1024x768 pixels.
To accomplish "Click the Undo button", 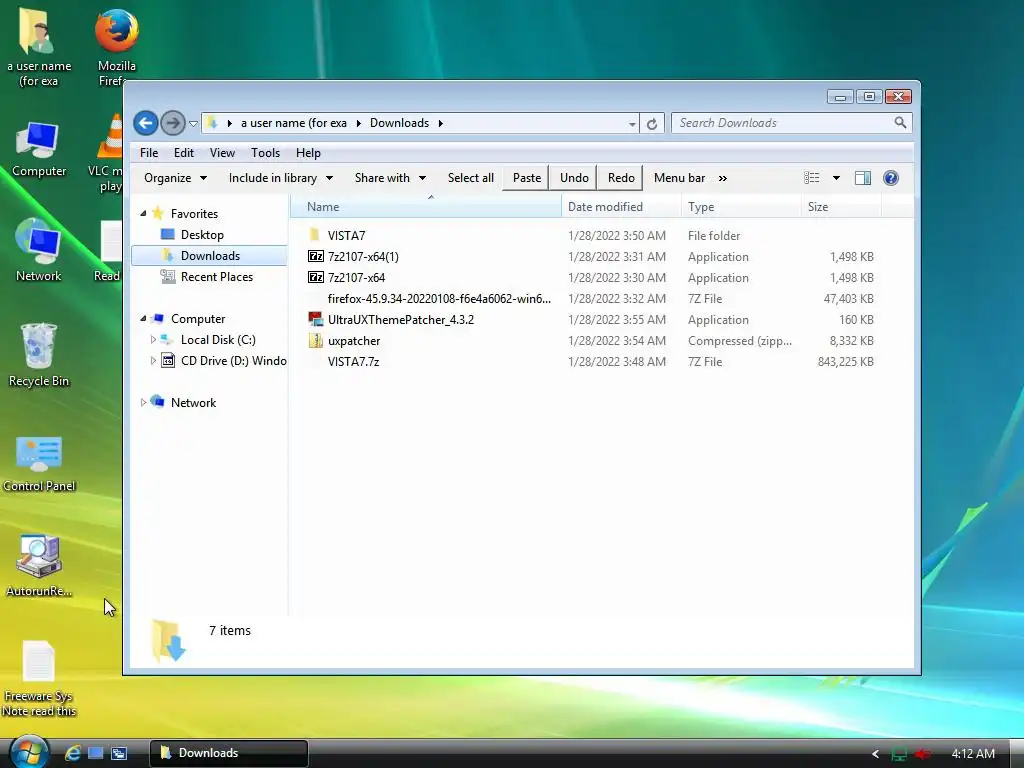I will [574, 178].
